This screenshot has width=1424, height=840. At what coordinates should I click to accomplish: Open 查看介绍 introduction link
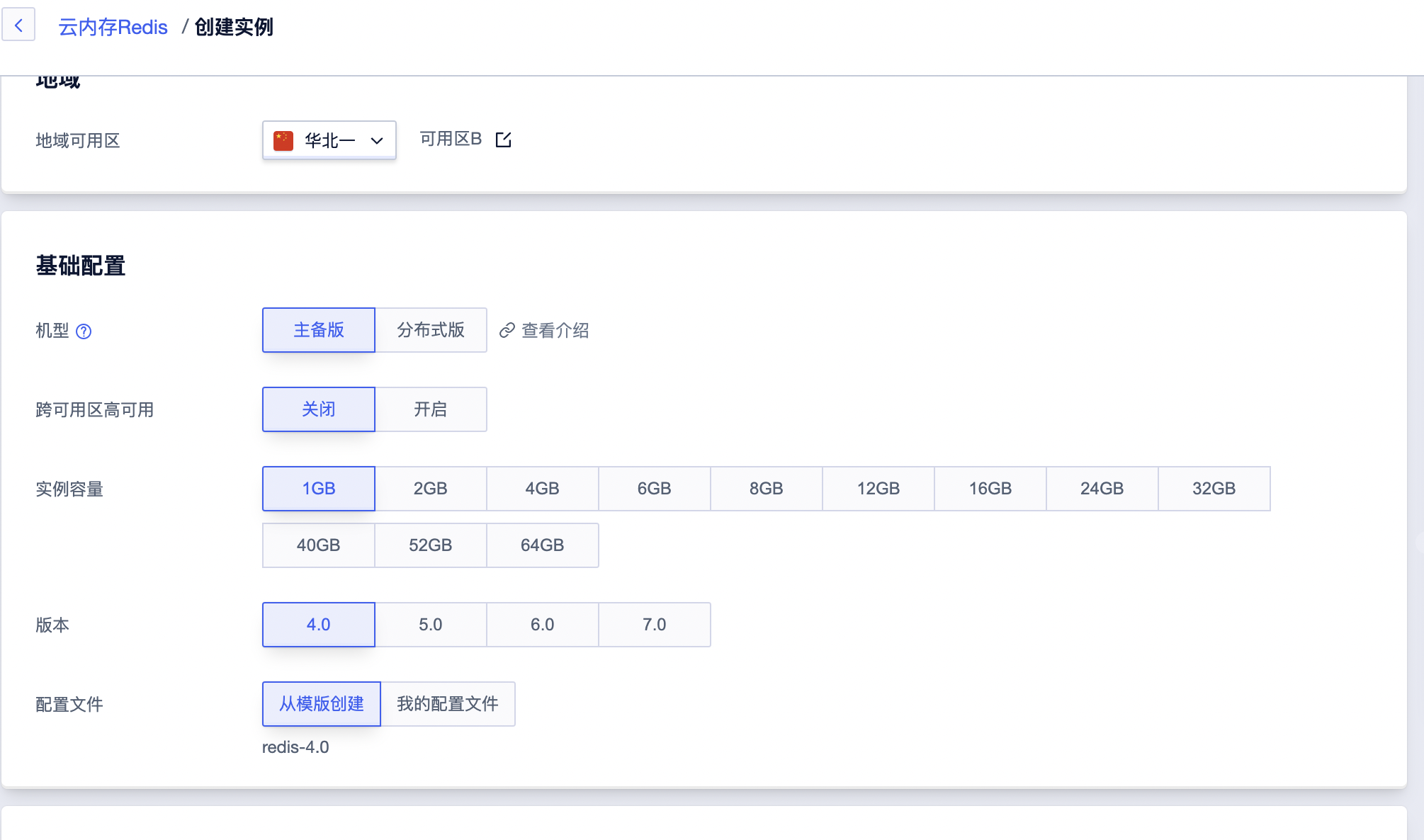pyautogui.click(x=555, y=331)
